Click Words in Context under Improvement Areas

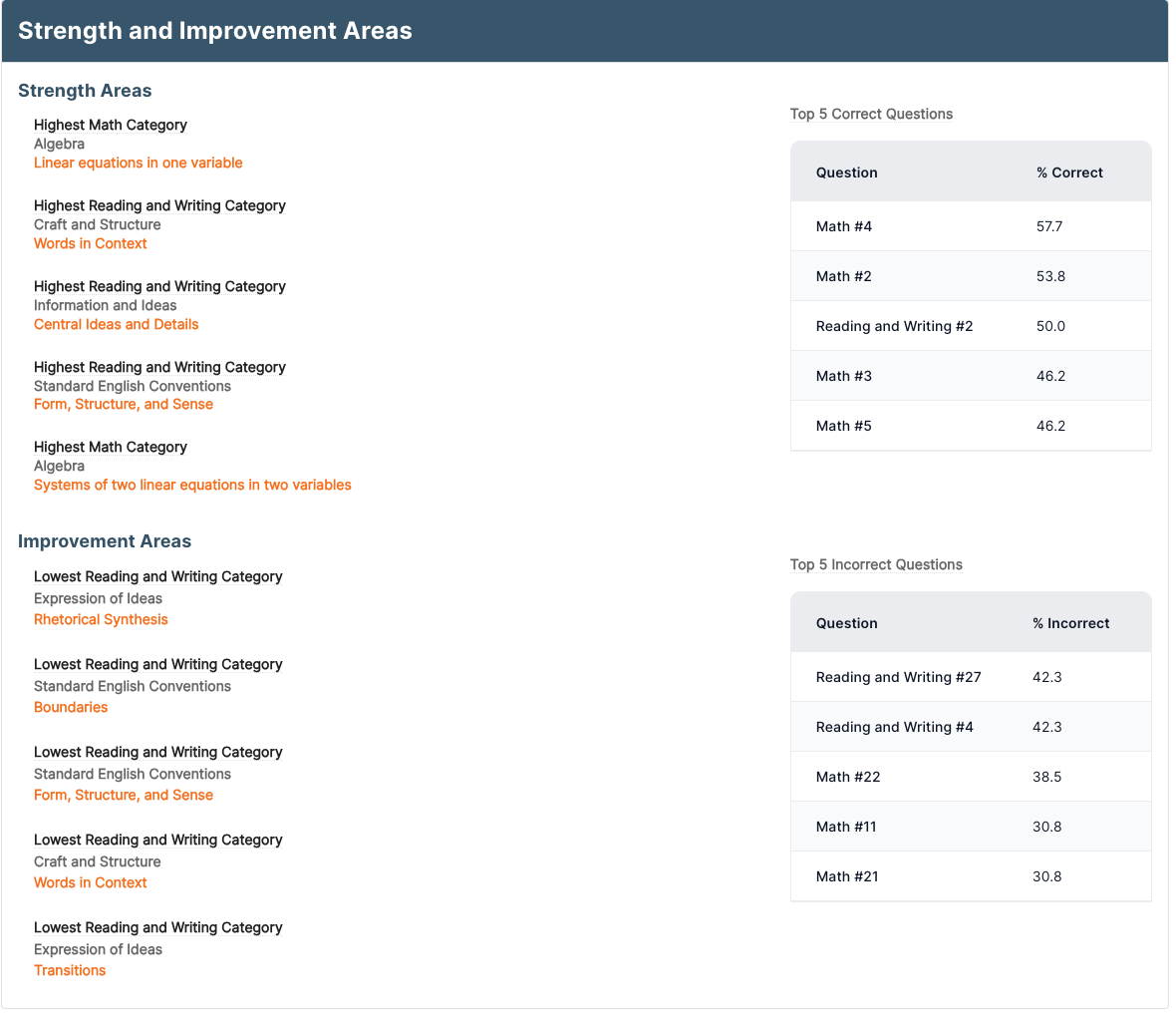(x=90, y=882)
